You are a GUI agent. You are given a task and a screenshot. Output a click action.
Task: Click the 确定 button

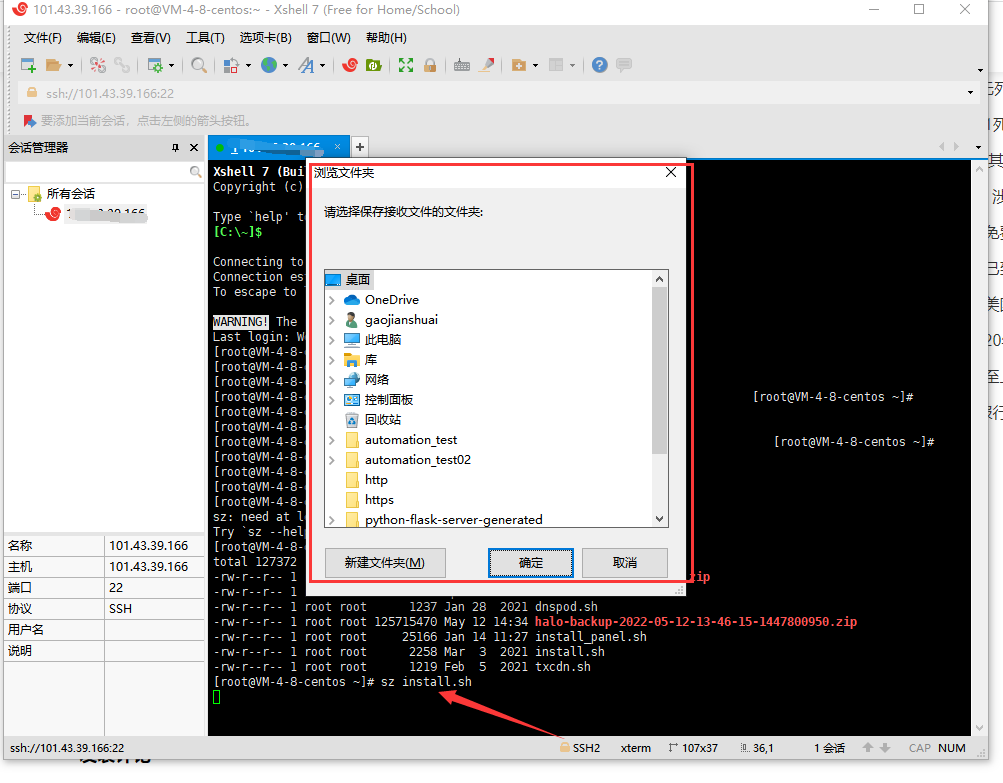pos(531,563)
